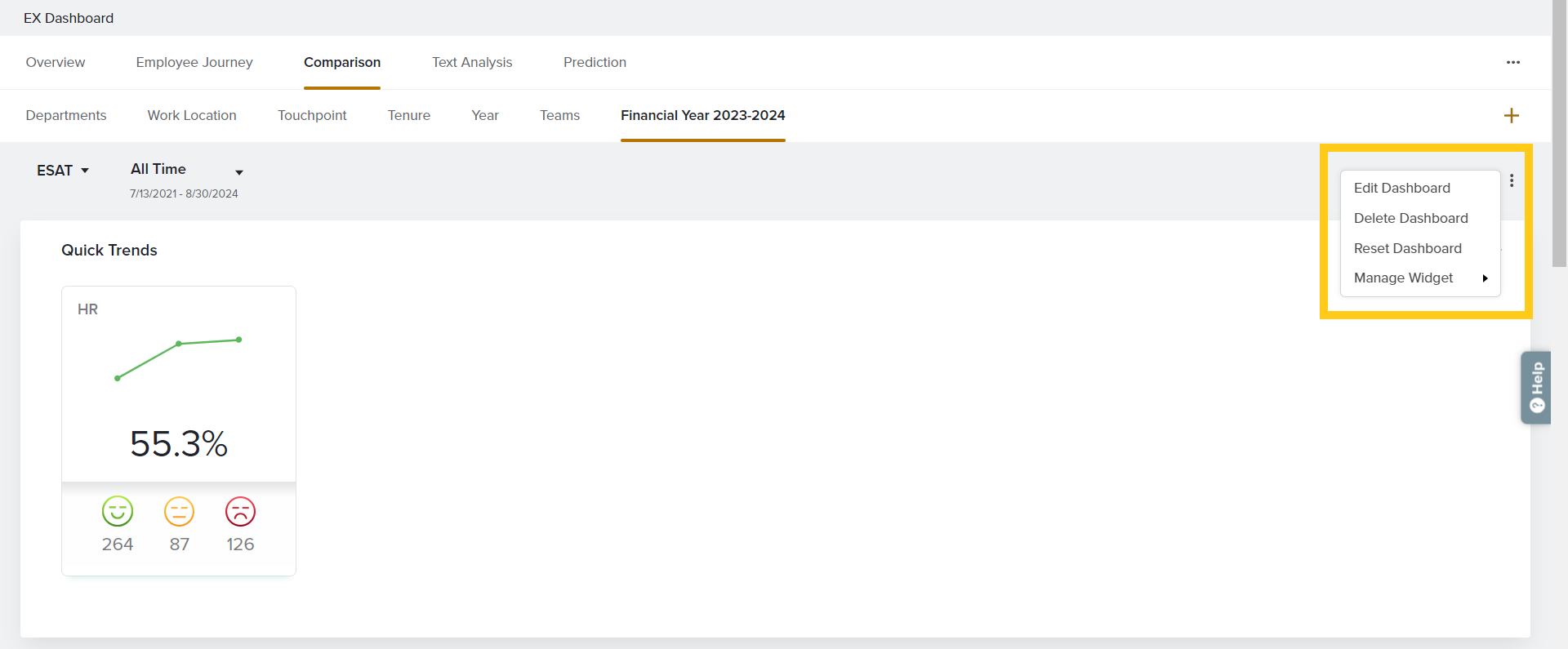Select Reset Dashboard in the menu

1407,248
